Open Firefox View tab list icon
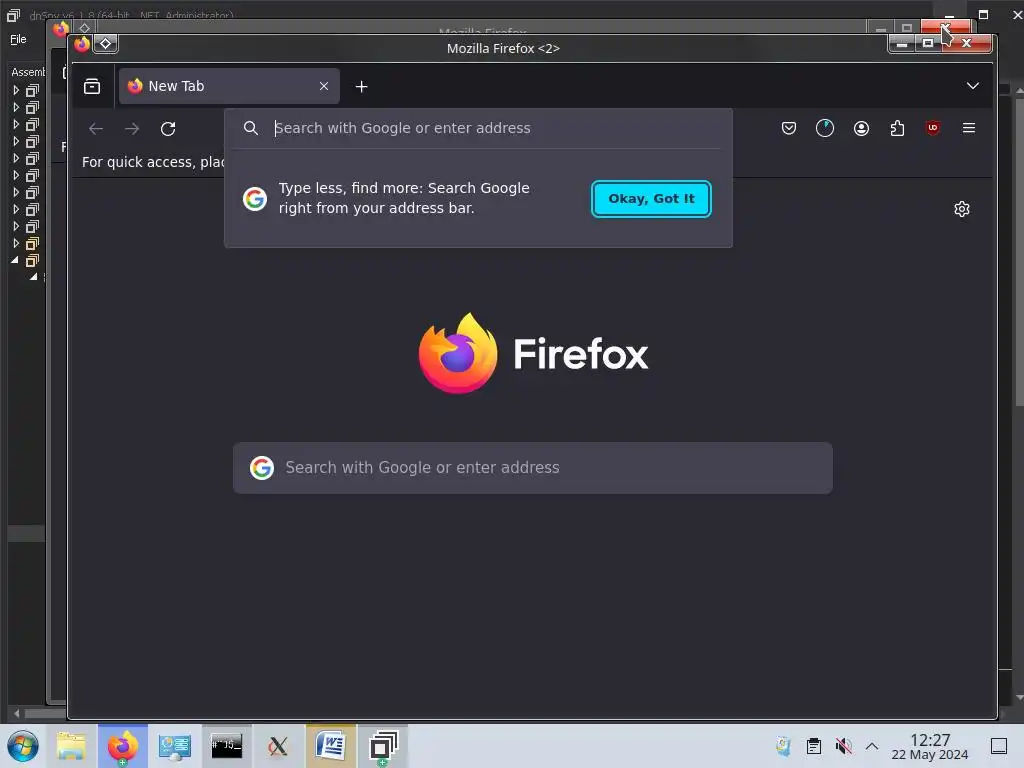The width and height of the screenshot is (1024, 768). [x=92, y=86]
